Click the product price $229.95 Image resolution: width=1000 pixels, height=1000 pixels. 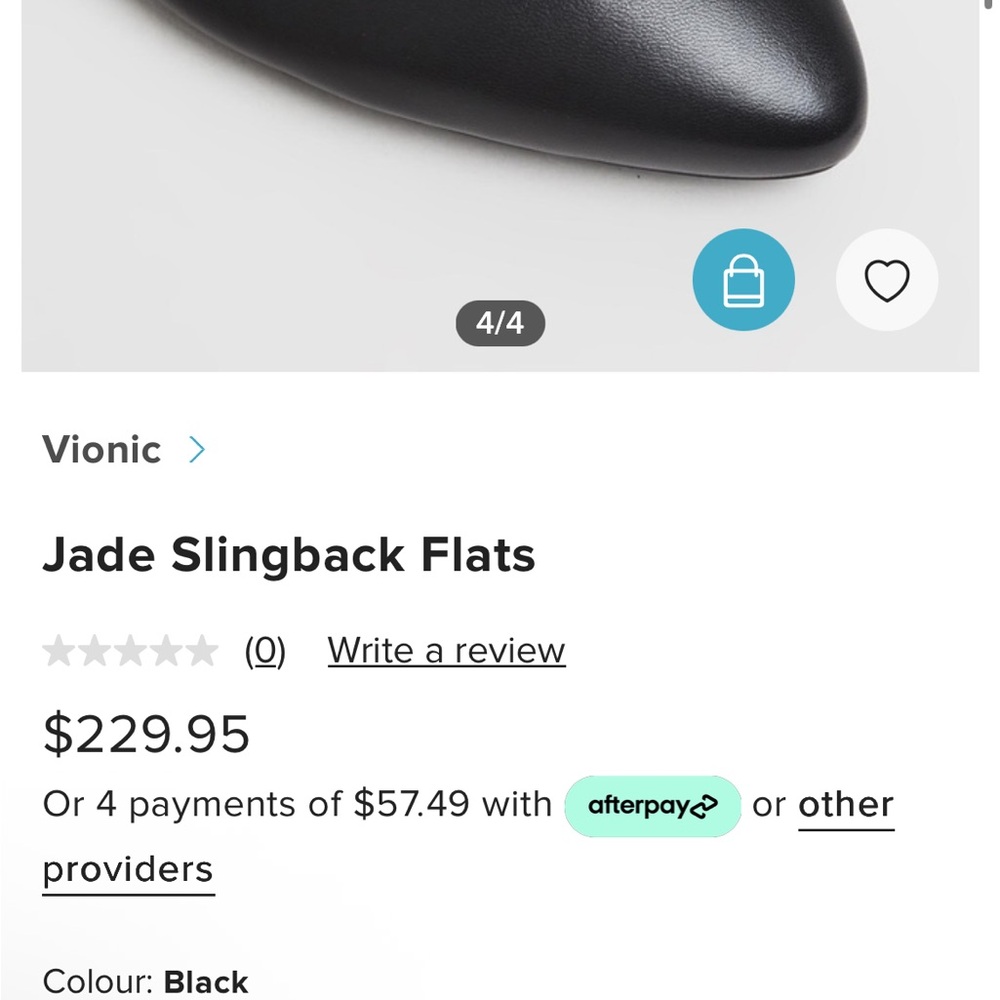(x=146, y=733)
